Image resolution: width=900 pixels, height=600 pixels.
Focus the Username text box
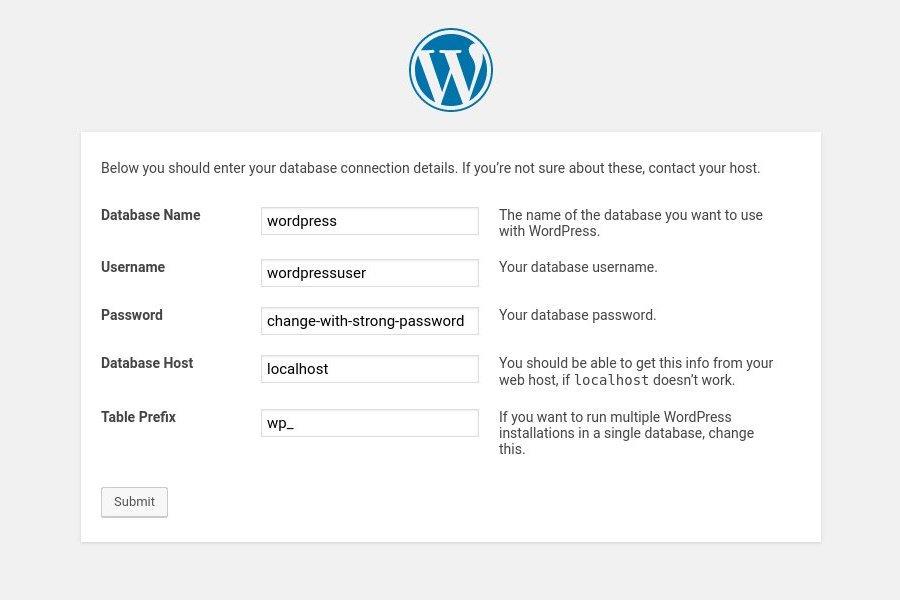369,273
